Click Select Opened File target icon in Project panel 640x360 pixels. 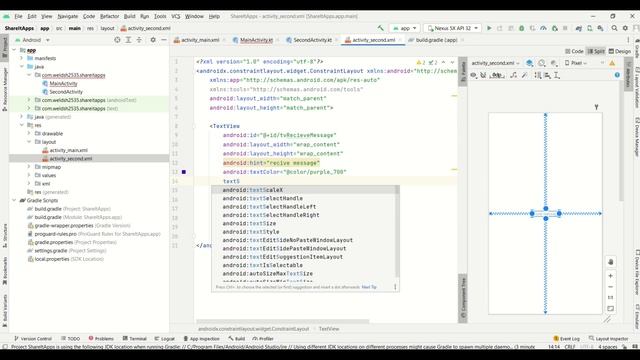click(117, 40)
